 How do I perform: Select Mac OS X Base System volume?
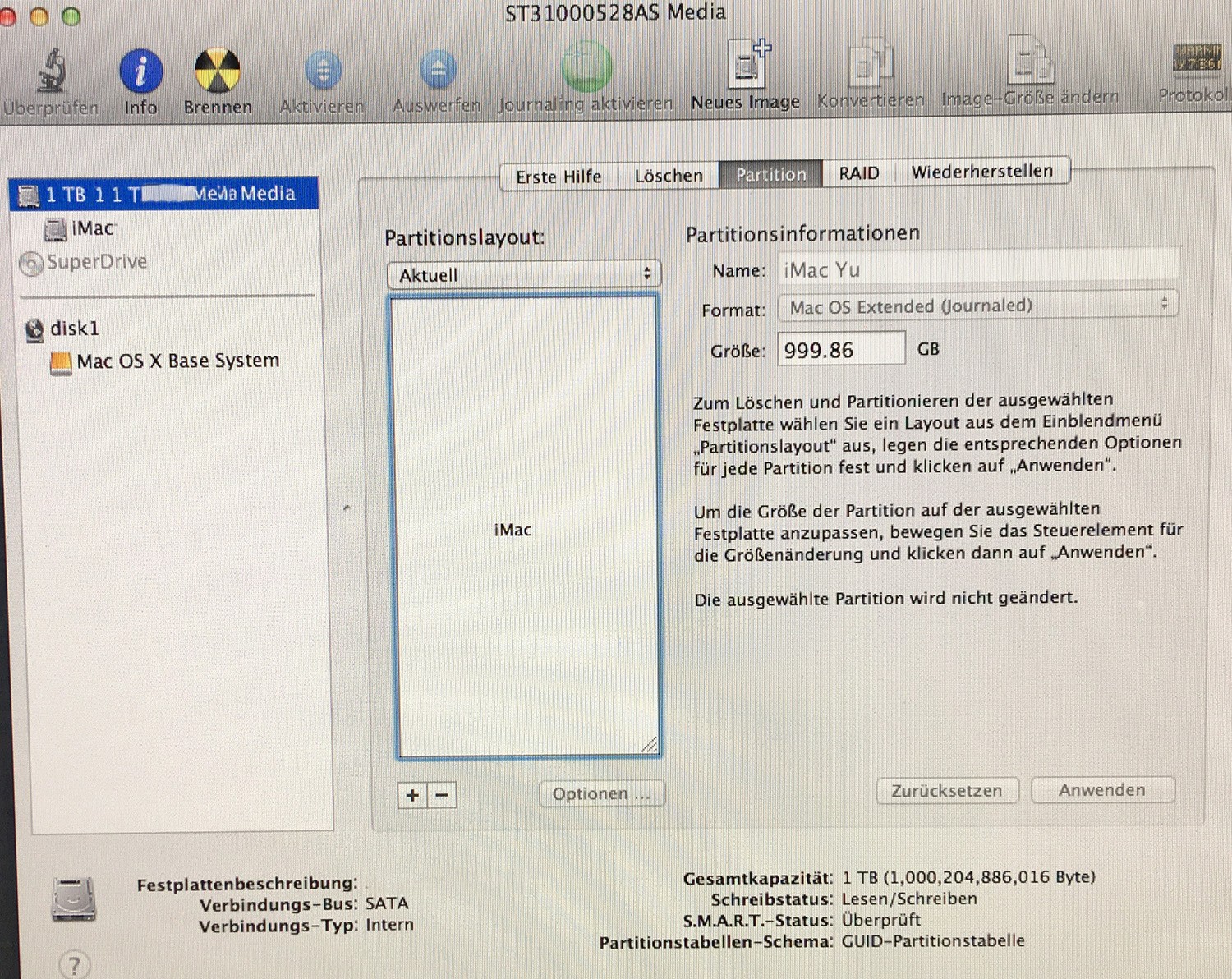click(165, 361)
